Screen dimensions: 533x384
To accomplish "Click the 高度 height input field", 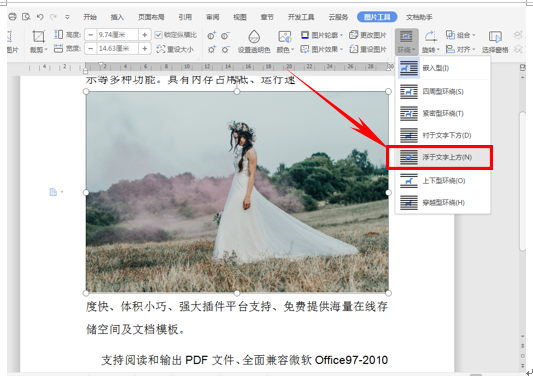I will 118,35.
